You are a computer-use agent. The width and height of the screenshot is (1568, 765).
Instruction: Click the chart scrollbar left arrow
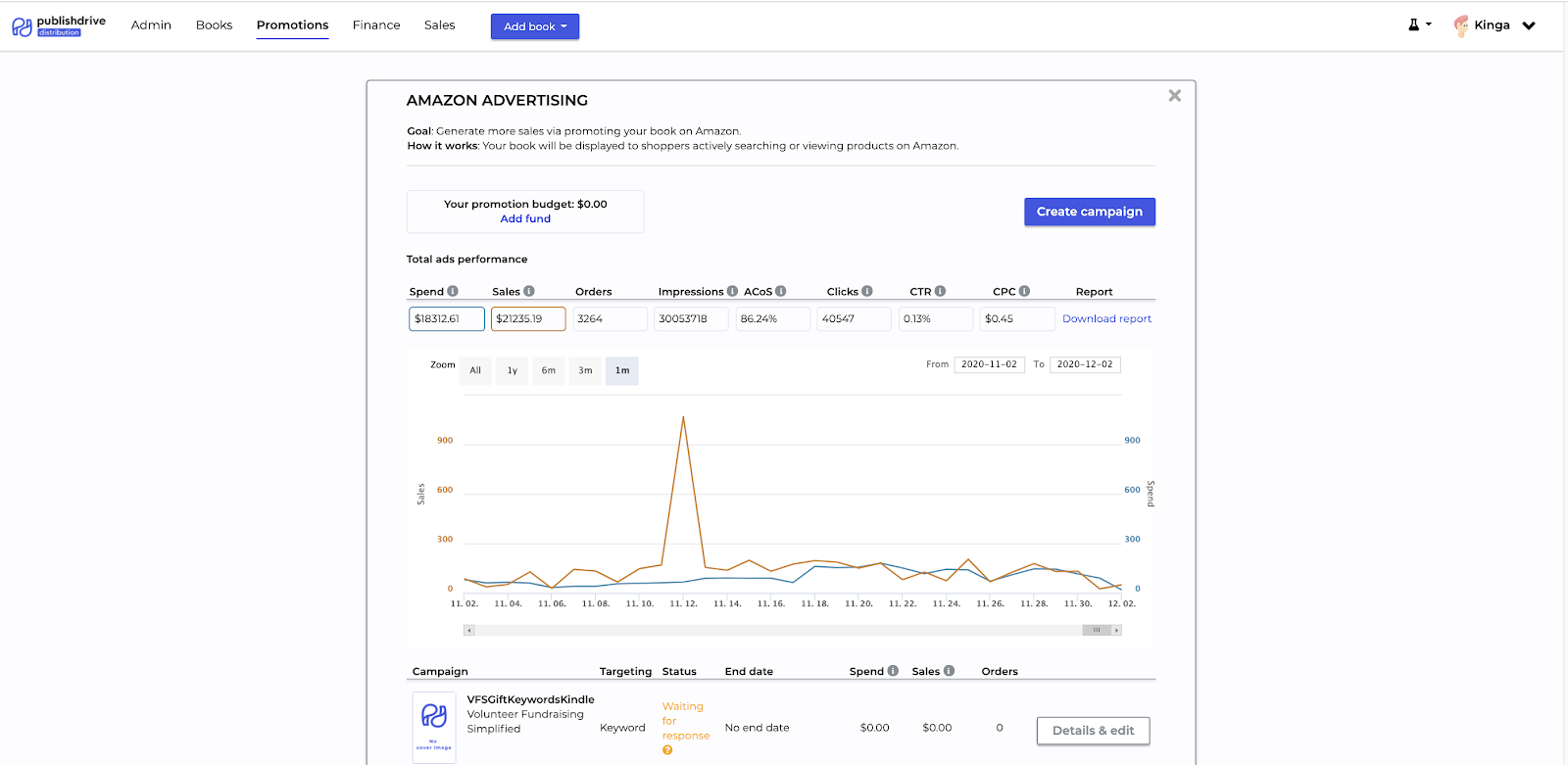(469, 630)
